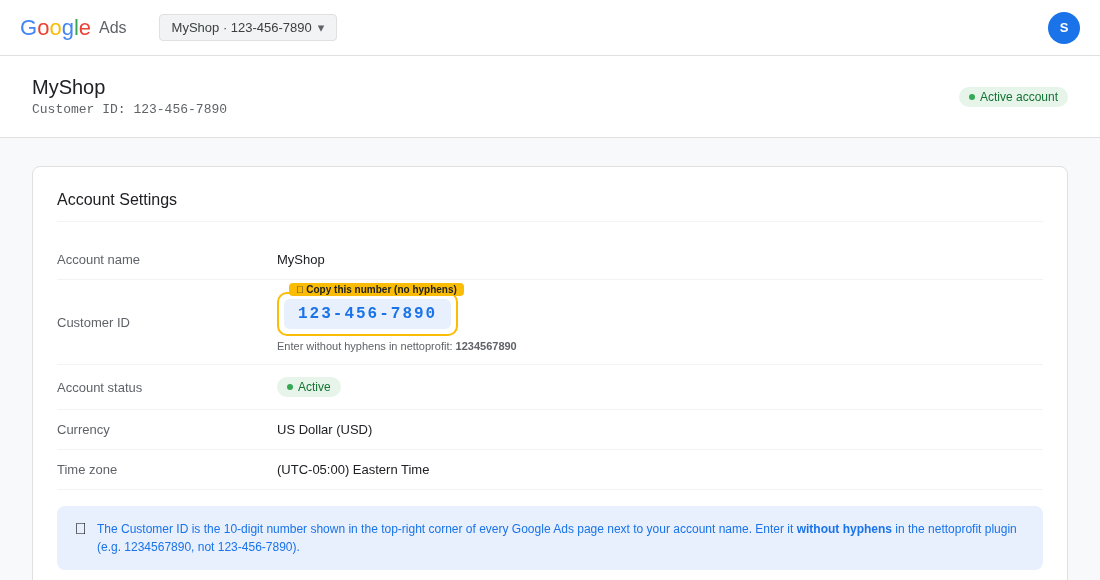Click the blue Customer ID info notice text
The width and height of the screenshot is (1100, 580).
pyautogui.click(x=556, y=538)
